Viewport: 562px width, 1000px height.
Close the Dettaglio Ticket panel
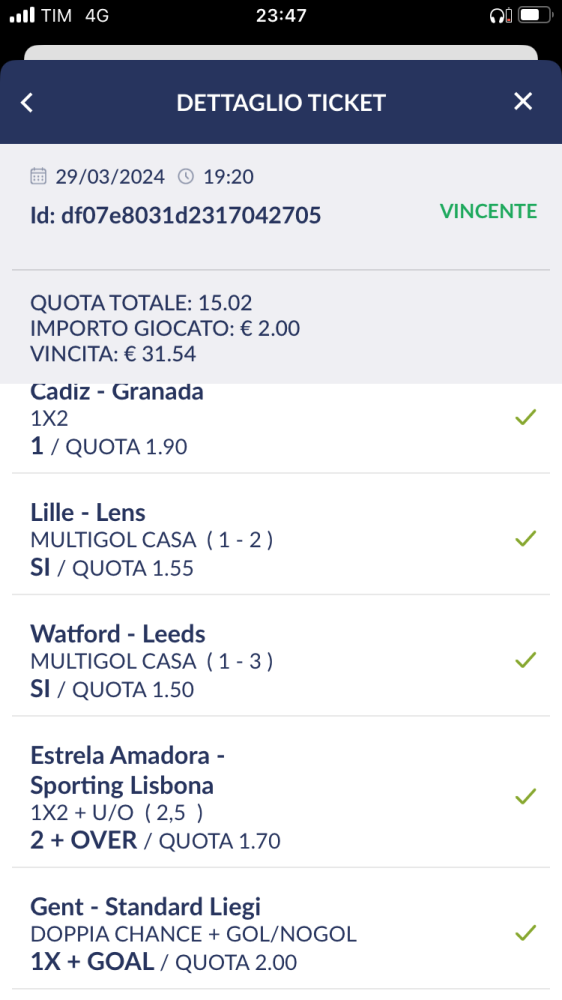[x=523, y=101]
